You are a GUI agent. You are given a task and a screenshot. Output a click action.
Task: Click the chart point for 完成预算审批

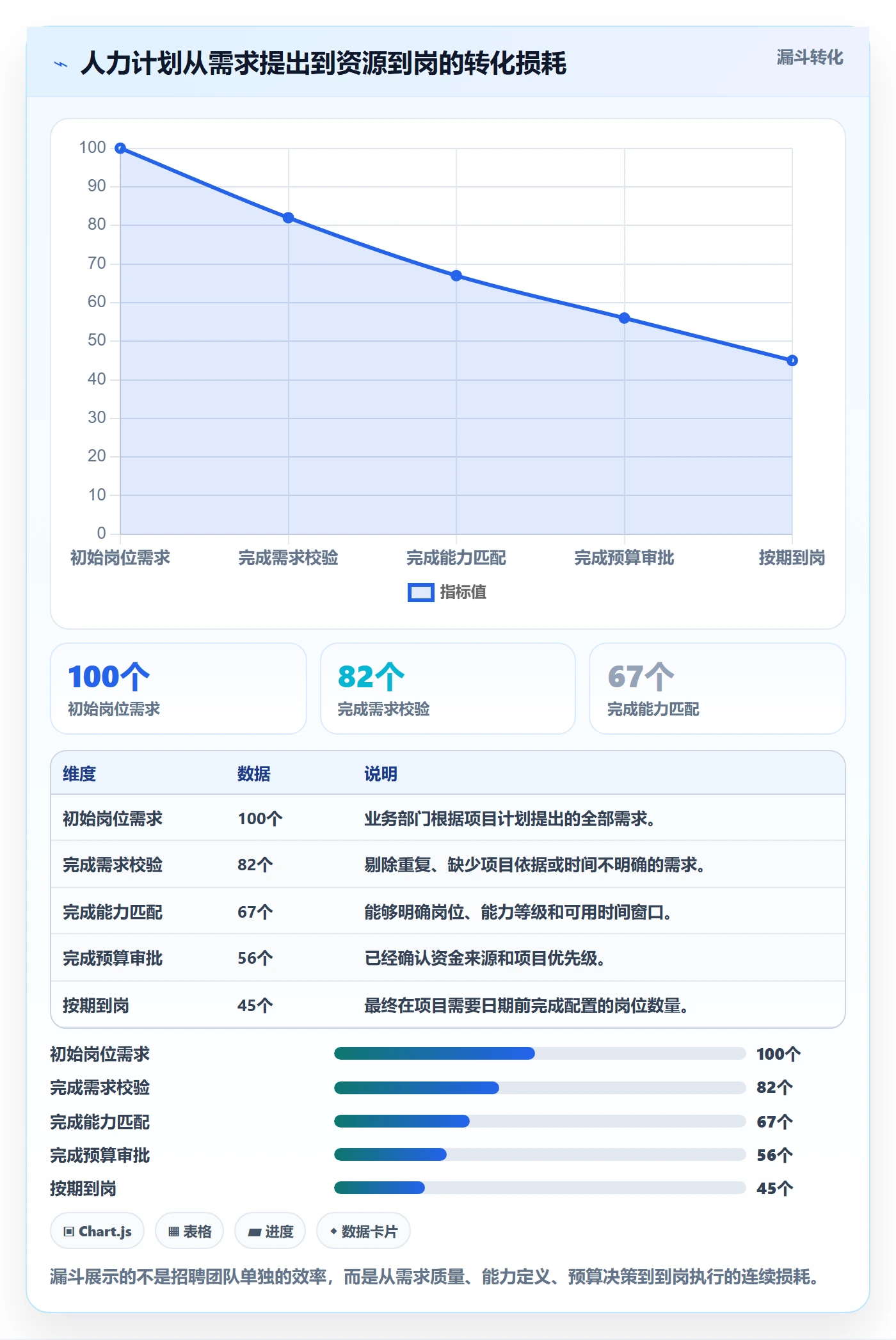click(x=625, y=318)
